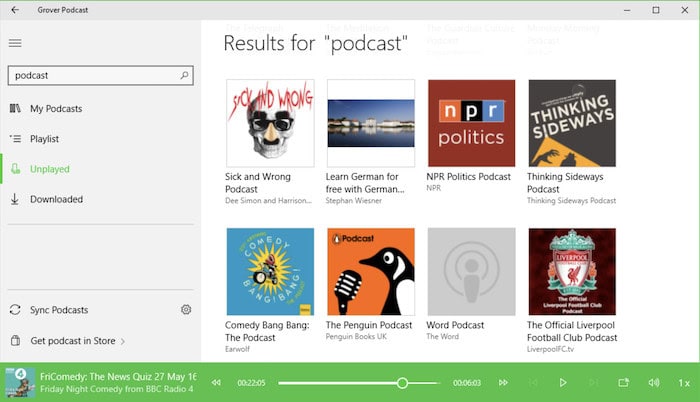Viewport: 700px width, 402px height.
Task: Open Learn German podcast thumbnail
Action: [x=371, y=123]
